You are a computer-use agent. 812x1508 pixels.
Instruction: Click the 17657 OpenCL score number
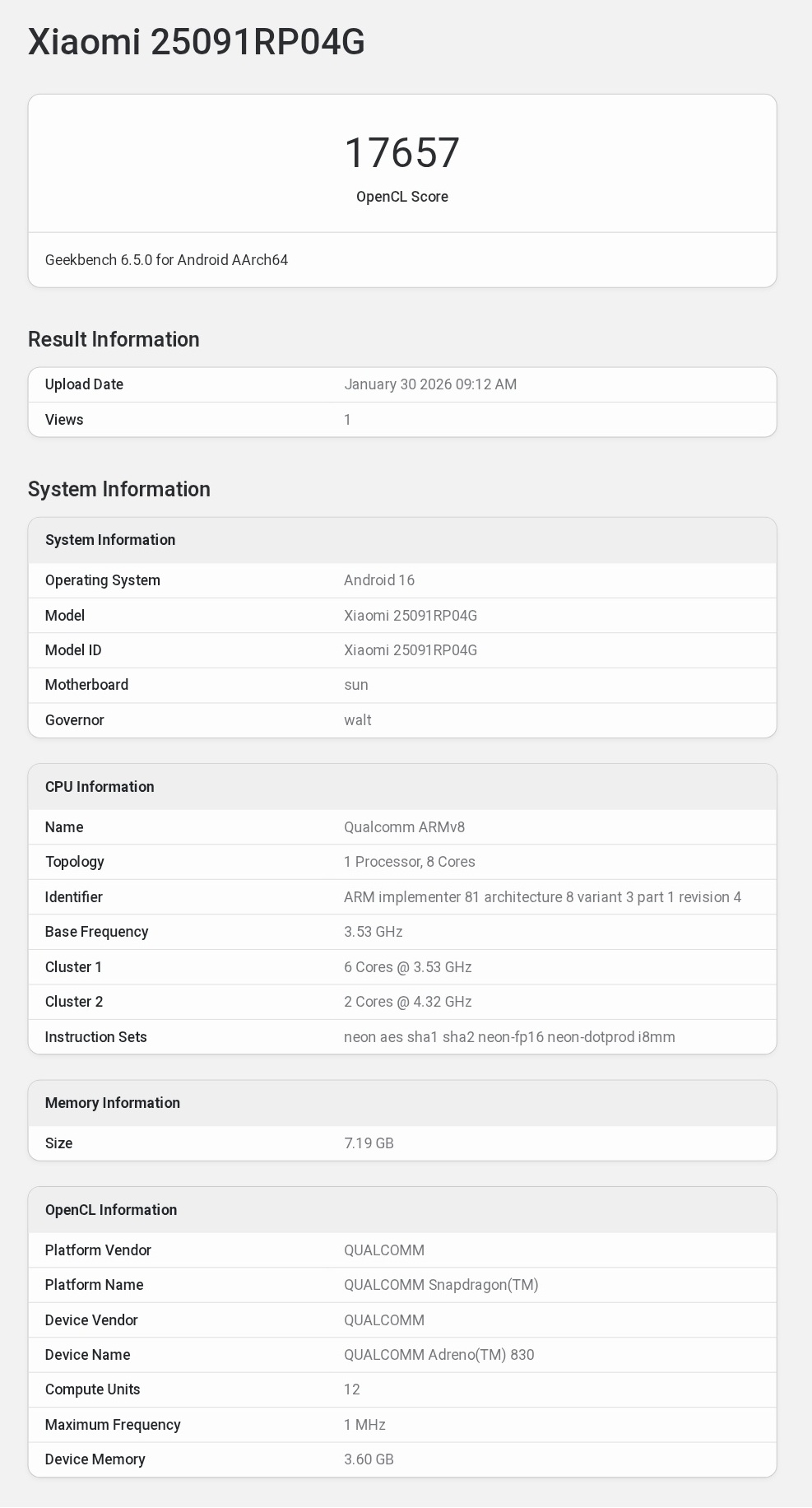[x=402, y=153]
